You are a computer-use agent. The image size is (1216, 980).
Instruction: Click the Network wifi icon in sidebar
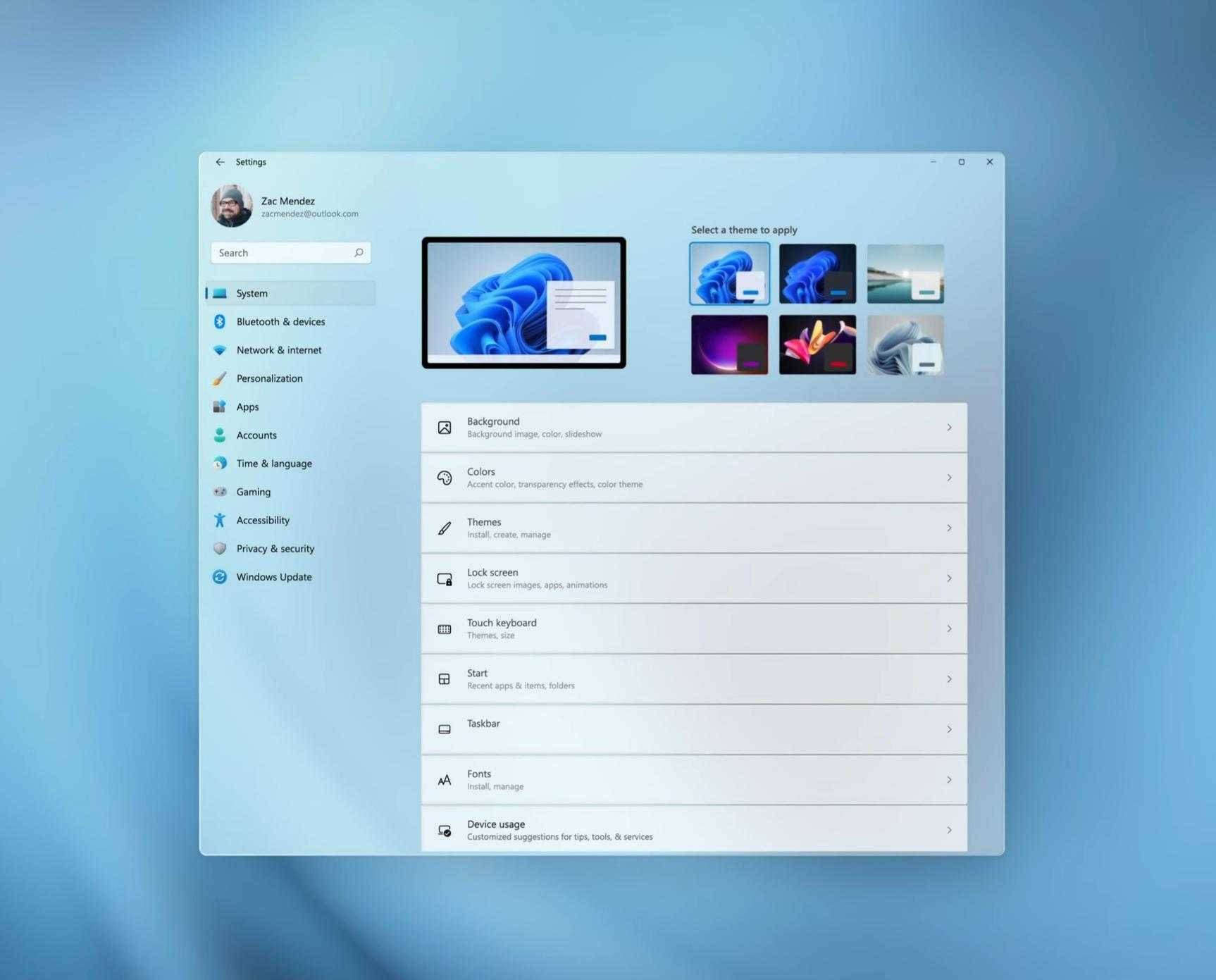220,350
